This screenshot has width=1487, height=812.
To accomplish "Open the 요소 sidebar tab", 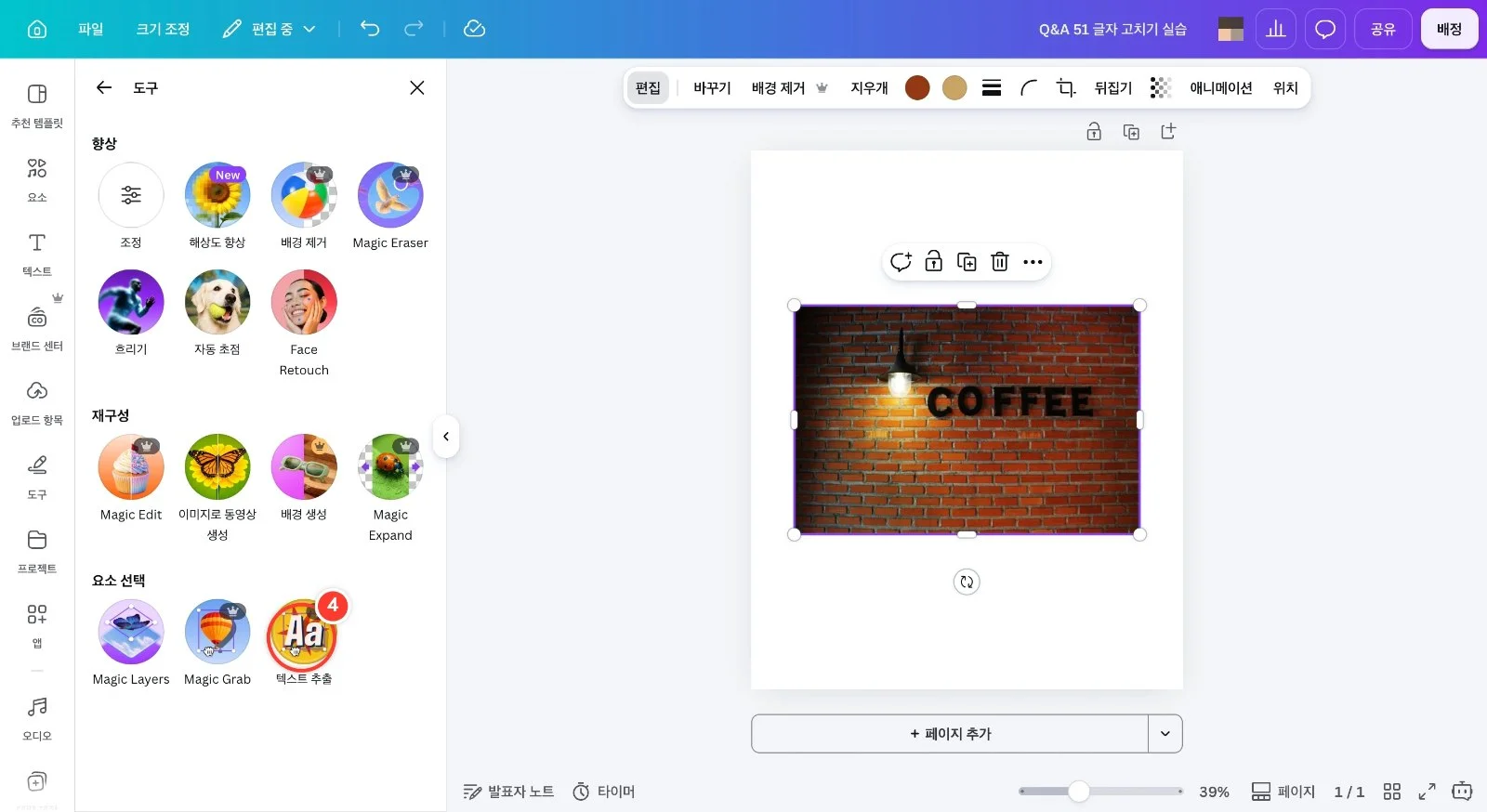I will 37,180.
